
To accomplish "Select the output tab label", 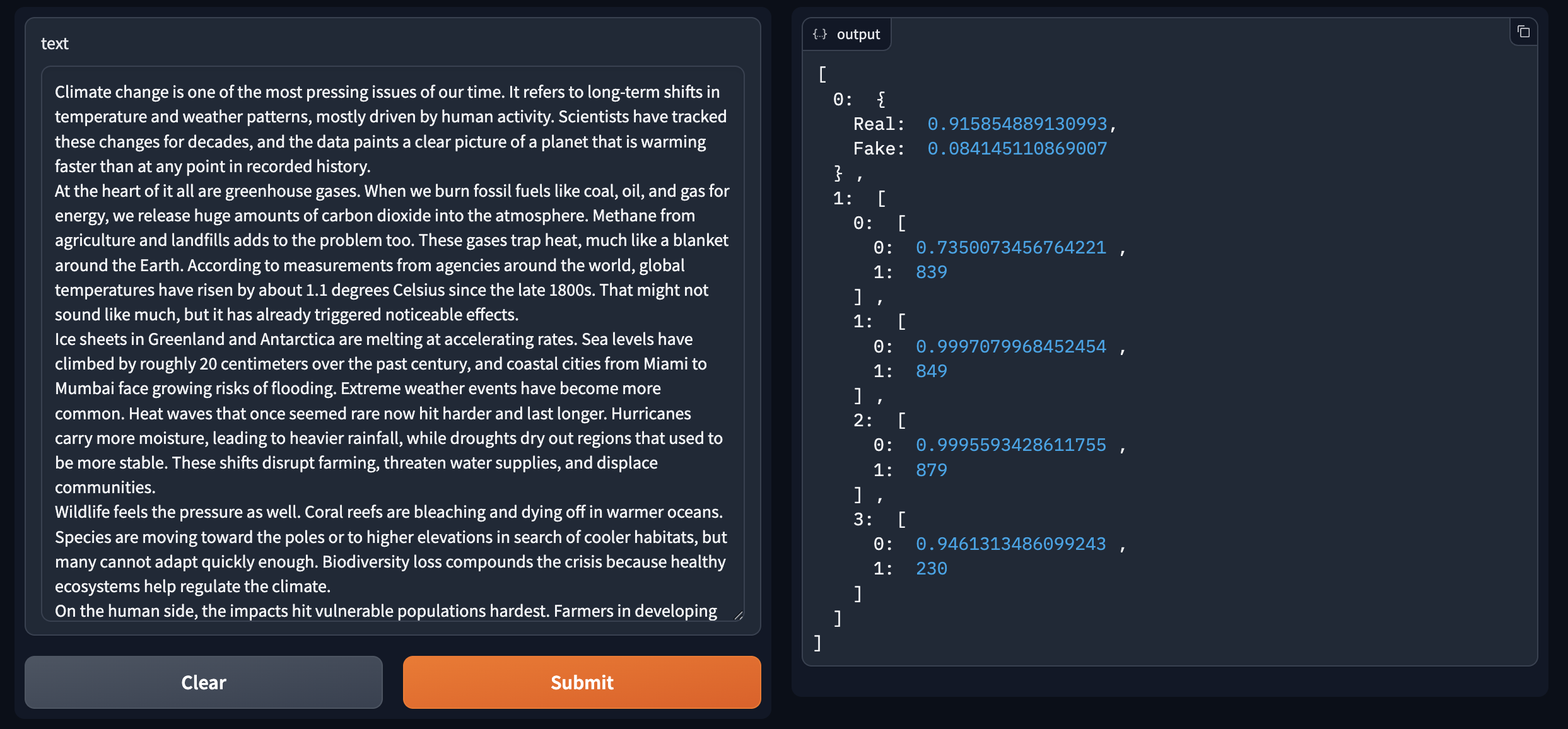I will point(858,34).
